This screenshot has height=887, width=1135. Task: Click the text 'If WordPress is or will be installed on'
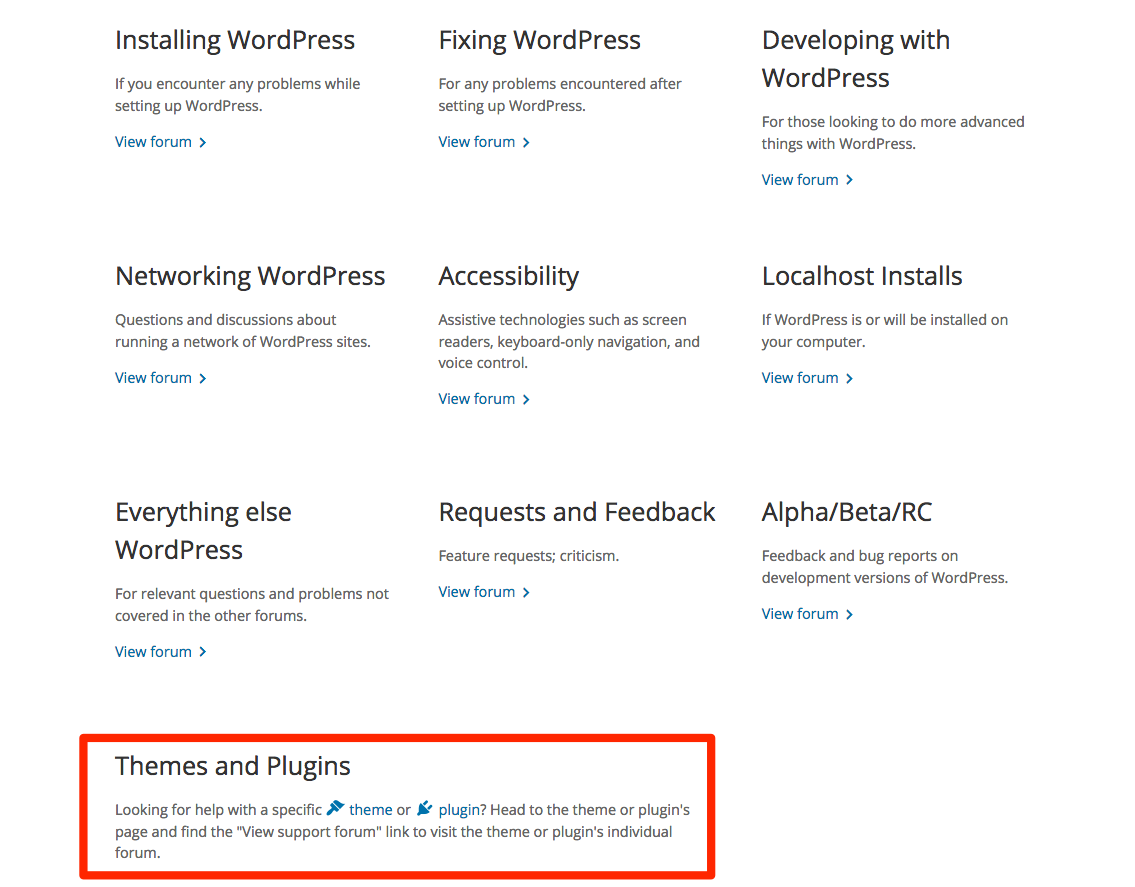tap(885, 320)
